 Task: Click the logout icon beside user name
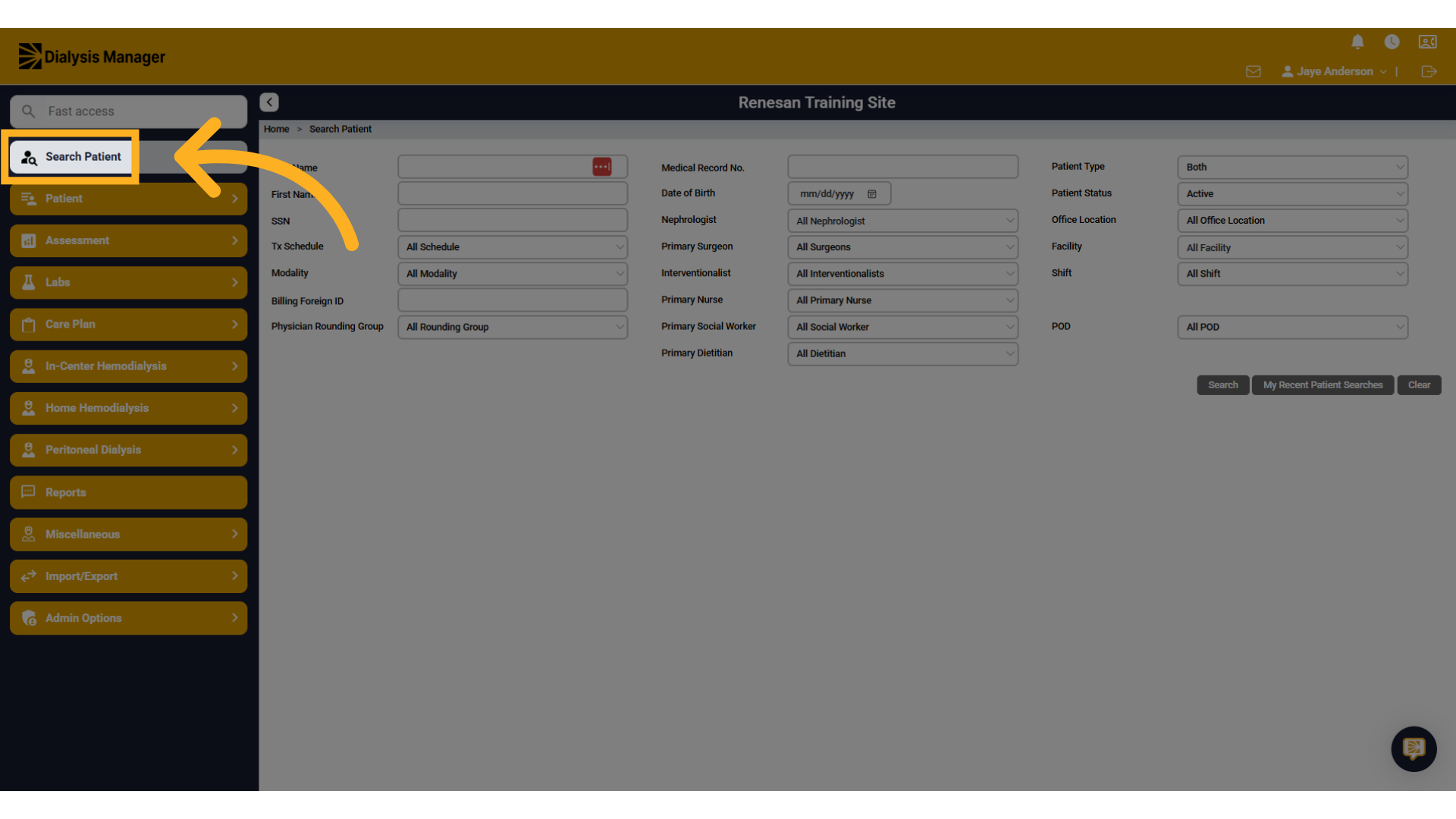(x=1429, y=71)
